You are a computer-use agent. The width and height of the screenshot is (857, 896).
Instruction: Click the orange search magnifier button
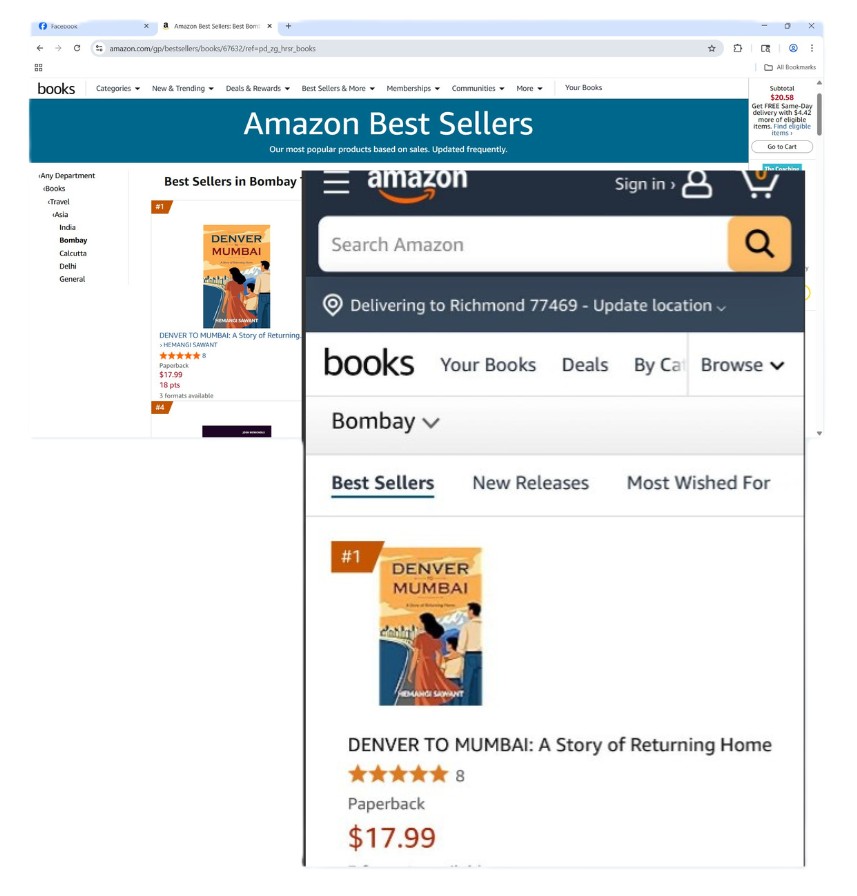pos(759,244)
